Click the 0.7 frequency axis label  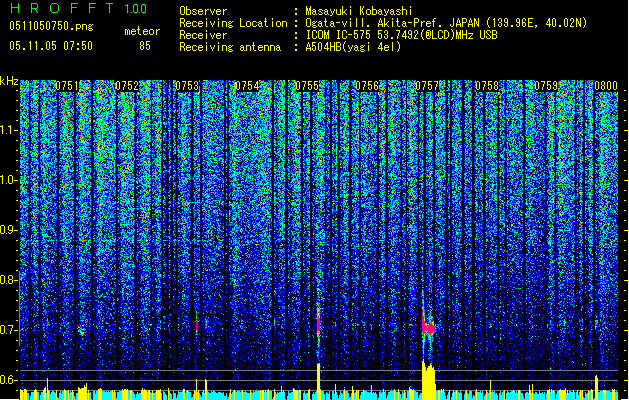coord(9,330)
